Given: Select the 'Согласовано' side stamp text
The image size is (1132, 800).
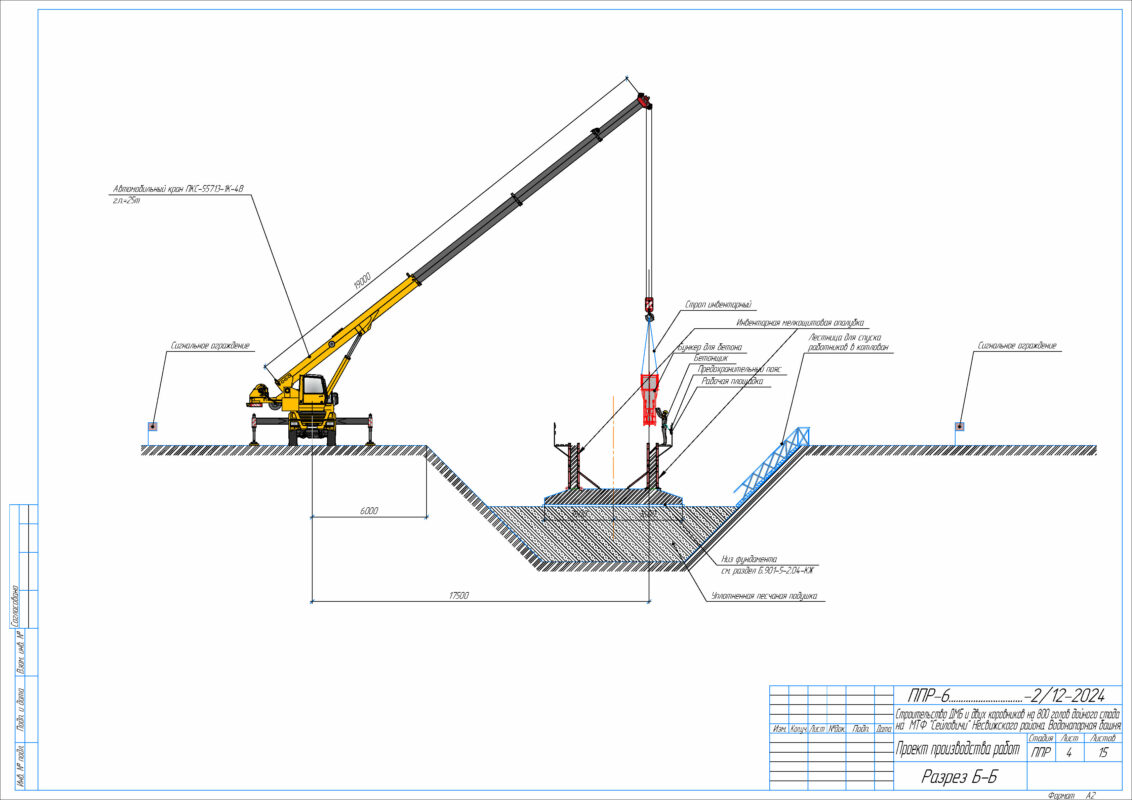Looking at the screenshot, I should coord(16,606).
